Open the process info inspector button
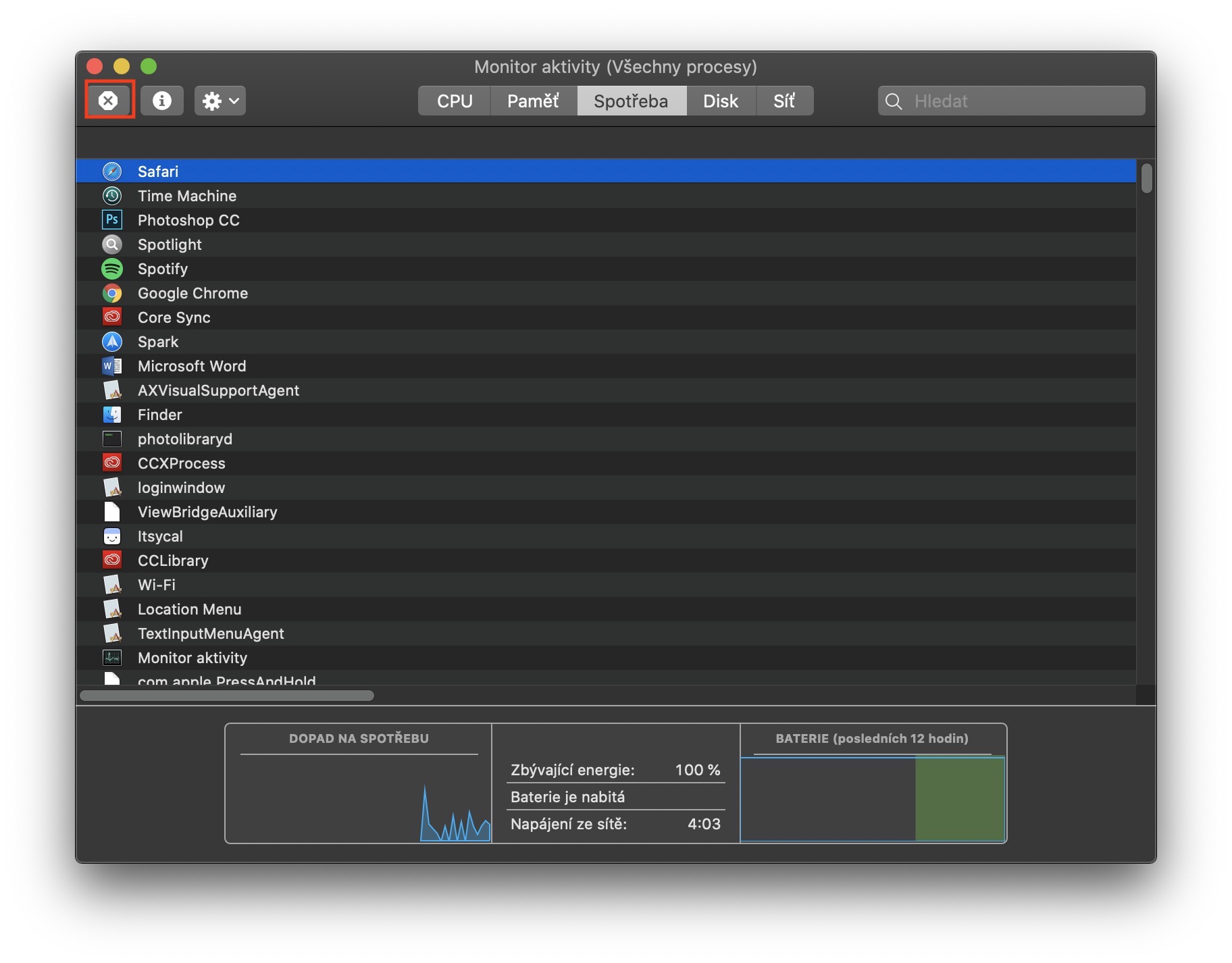Screen dimensions: 1232x963 [x=162, y=101]
